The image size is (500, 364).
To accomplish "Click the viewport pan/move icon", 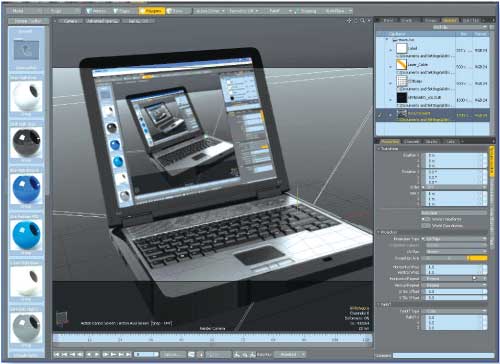I will [x=349, y=21].
